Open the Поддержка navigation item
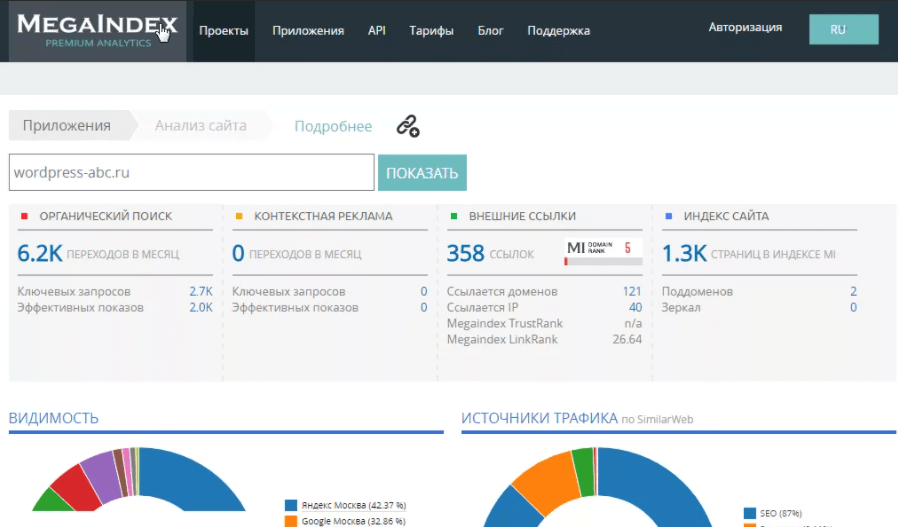Image resolution: width=898 pixels, height=527 pixels. coord(558,30)
